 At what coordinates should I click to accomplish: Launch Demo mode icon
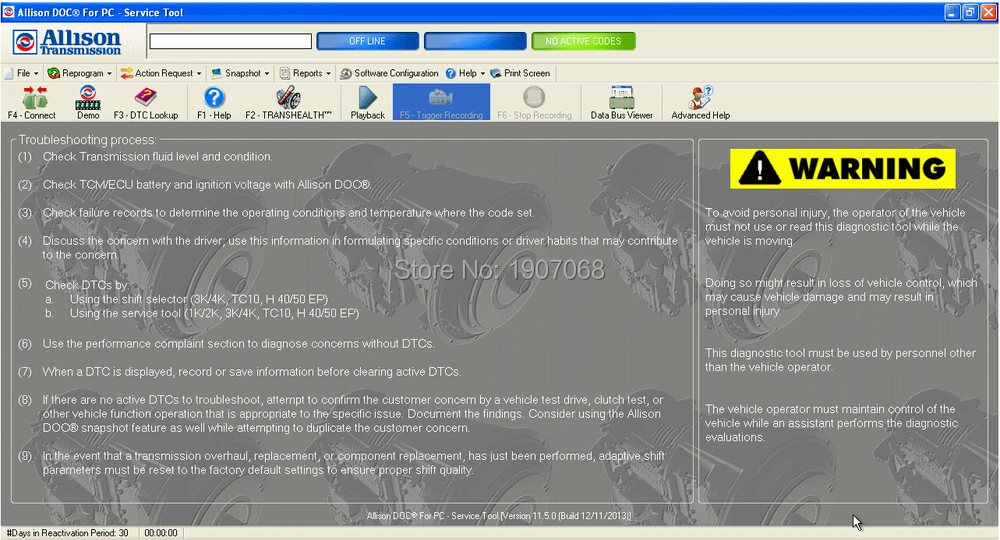[x=88, y=102]
